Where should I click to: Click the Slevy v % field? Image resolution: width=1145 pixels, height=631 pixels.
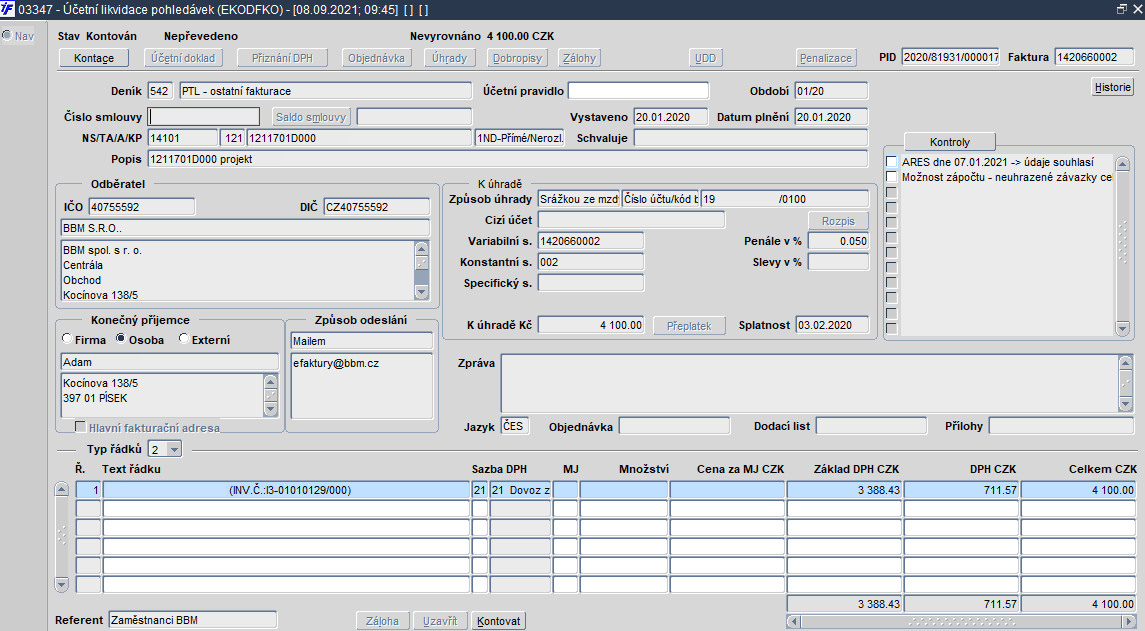click(838, 261)
